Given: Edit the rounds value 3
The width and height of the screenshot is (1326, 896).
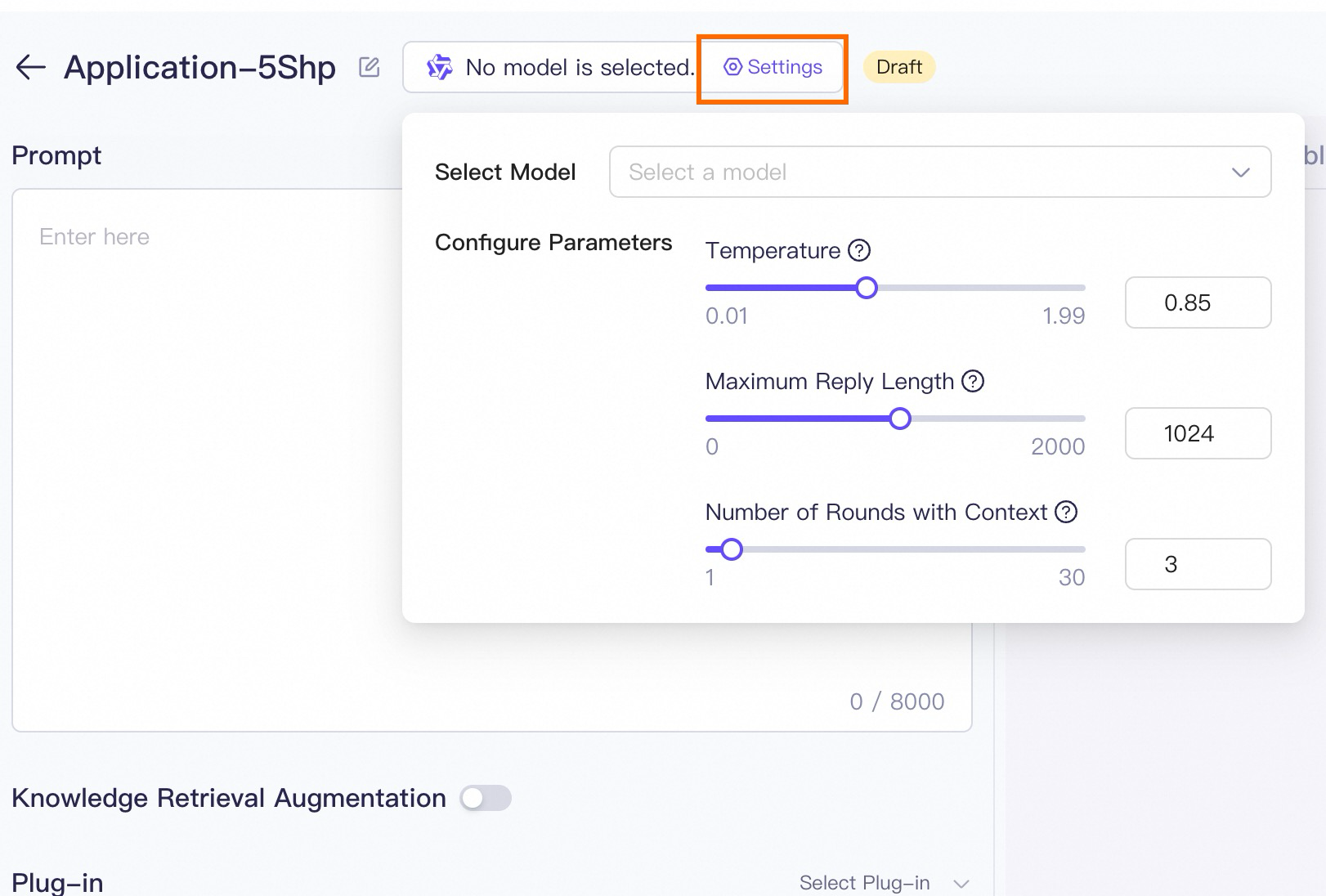Looking at the screenshot, I should pos(1198,564).
